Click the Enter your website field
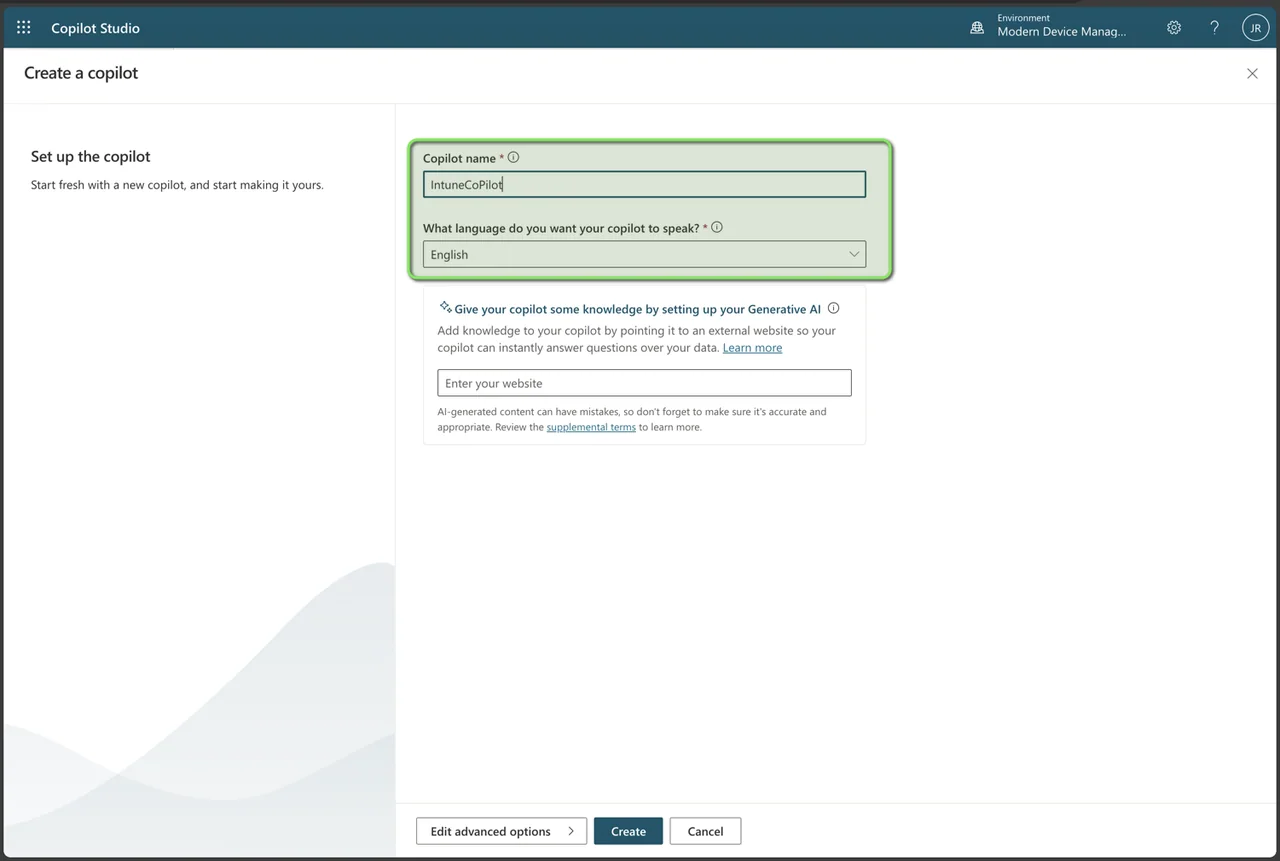 [x=644, y=383]
